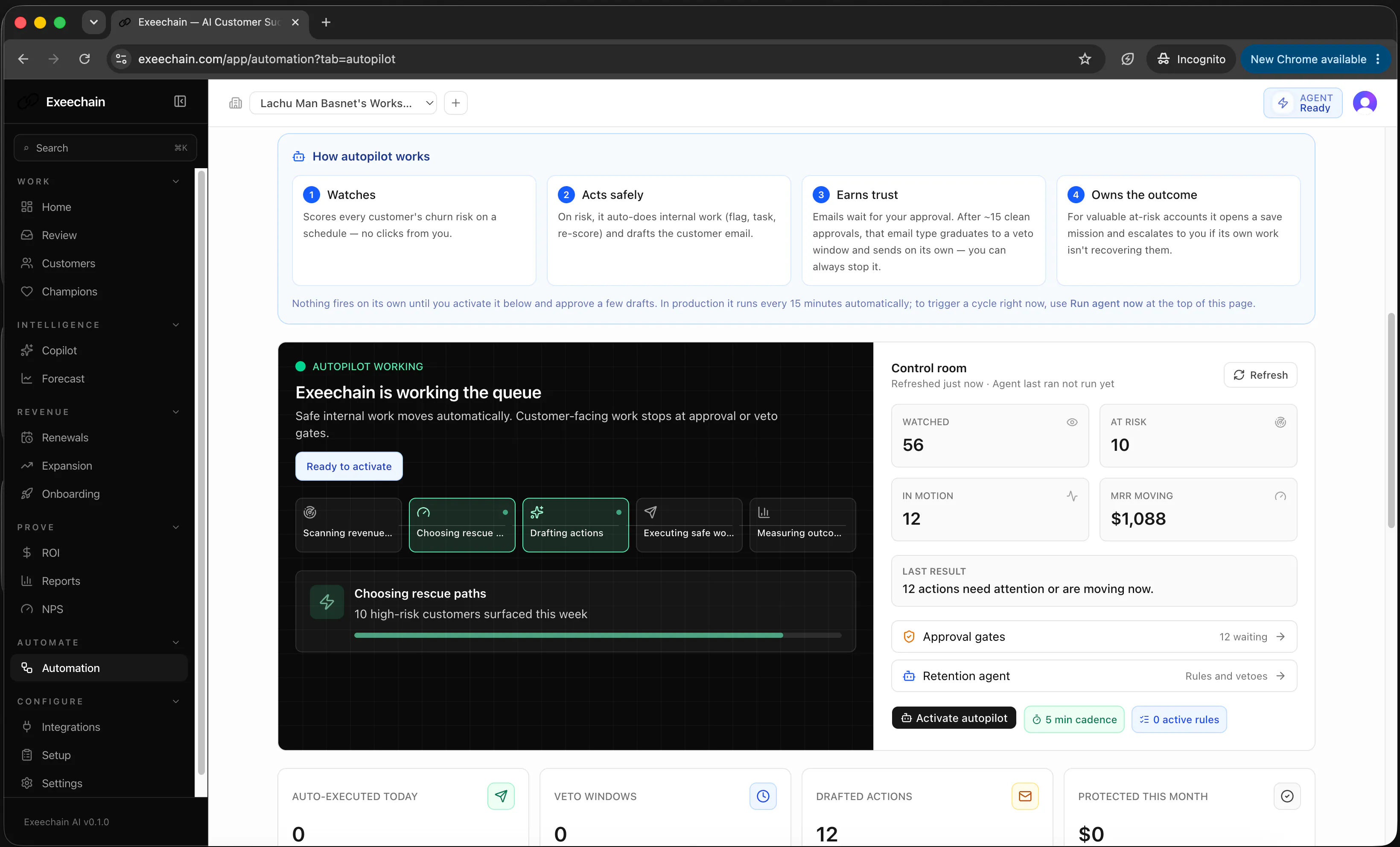1400x847 pixels.
Task: Open site information icon in address bar
Action: coord(121,59)
